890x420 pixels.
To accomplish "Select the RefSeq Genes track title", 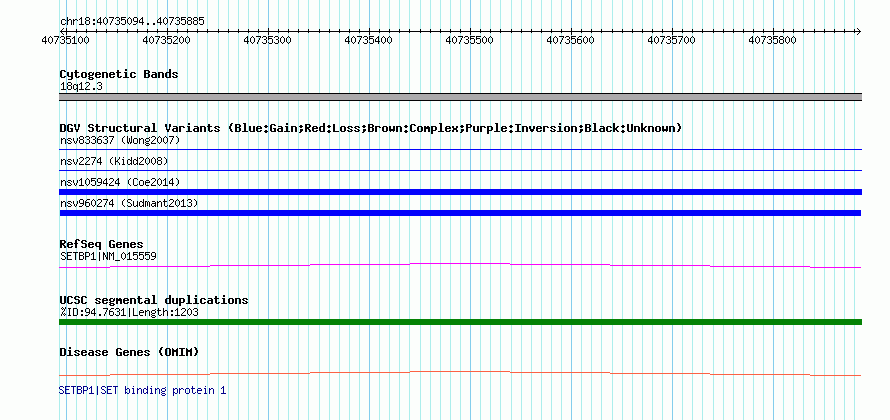I will (x=102, y=245).
